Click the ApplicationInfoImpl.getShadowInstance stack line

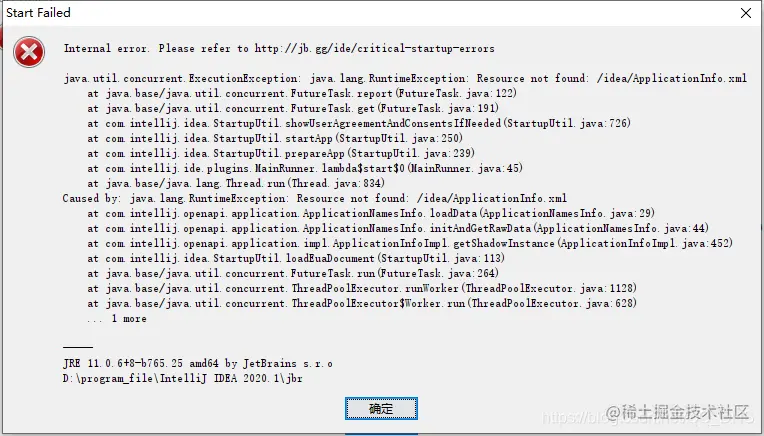coord(410,244)
